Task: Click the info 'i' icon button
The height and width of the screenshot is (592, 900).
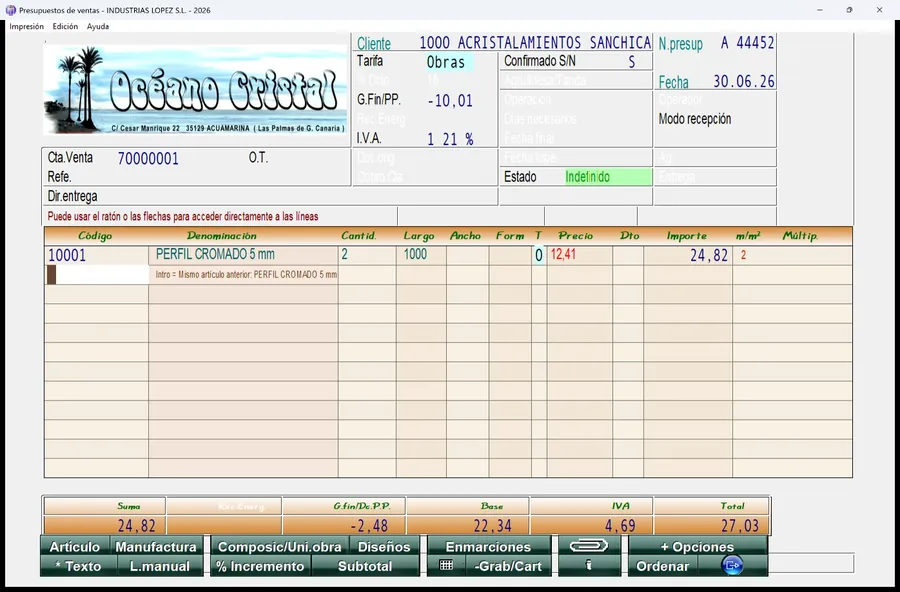Action: tap(588, 566)
